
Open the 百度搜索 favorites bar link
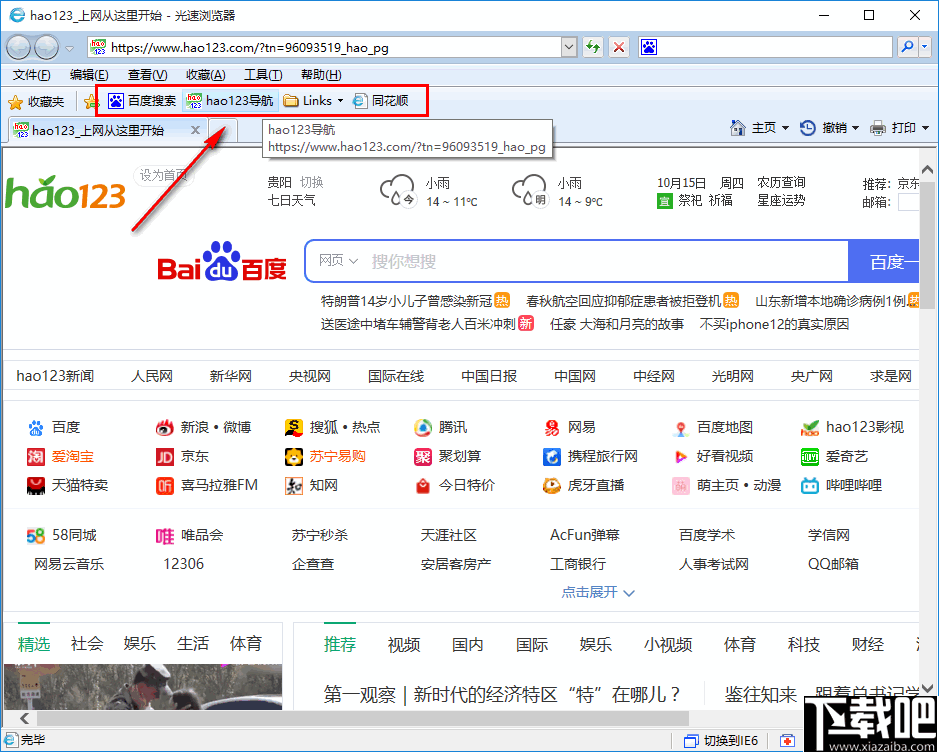(x=143, y=101)
